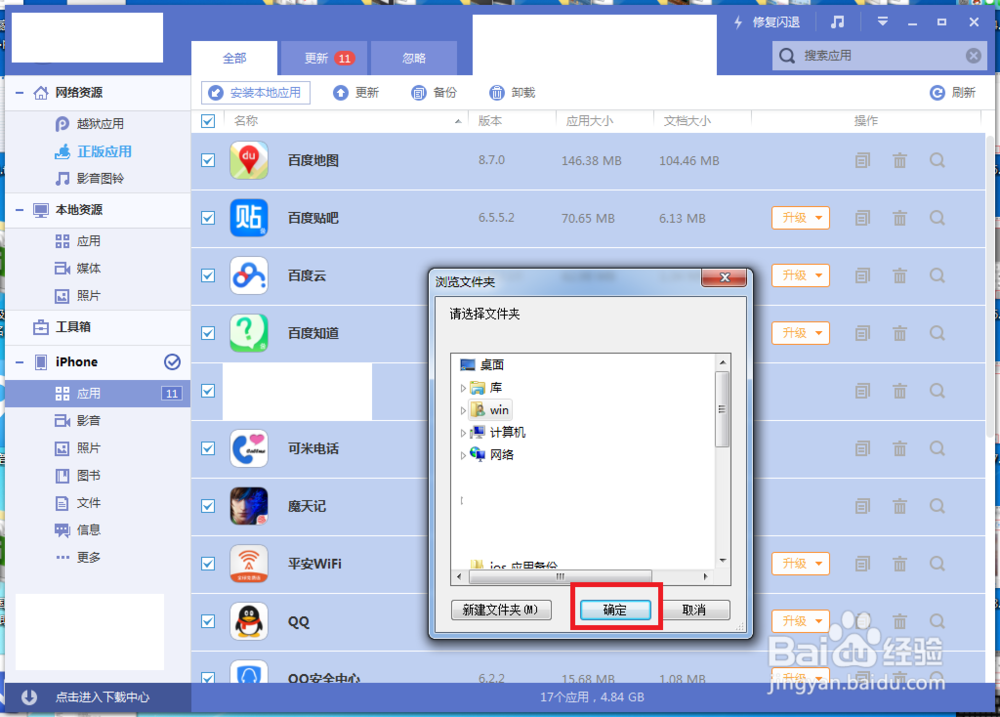Viewport: 1000px width, 717px height.
Task: Open iPhone 图书 section
Action: 78,475
